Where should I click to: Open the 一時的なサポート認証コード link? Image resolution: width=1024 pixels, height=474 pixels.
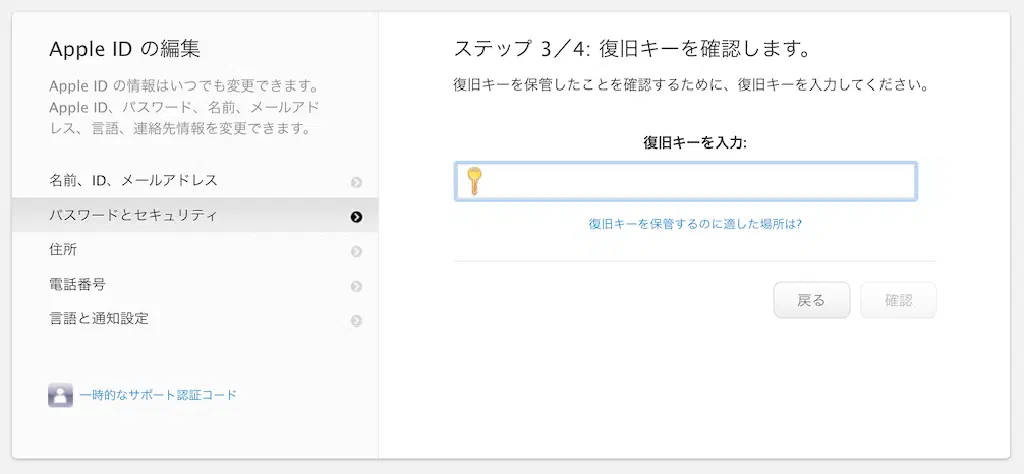point(158,395)
